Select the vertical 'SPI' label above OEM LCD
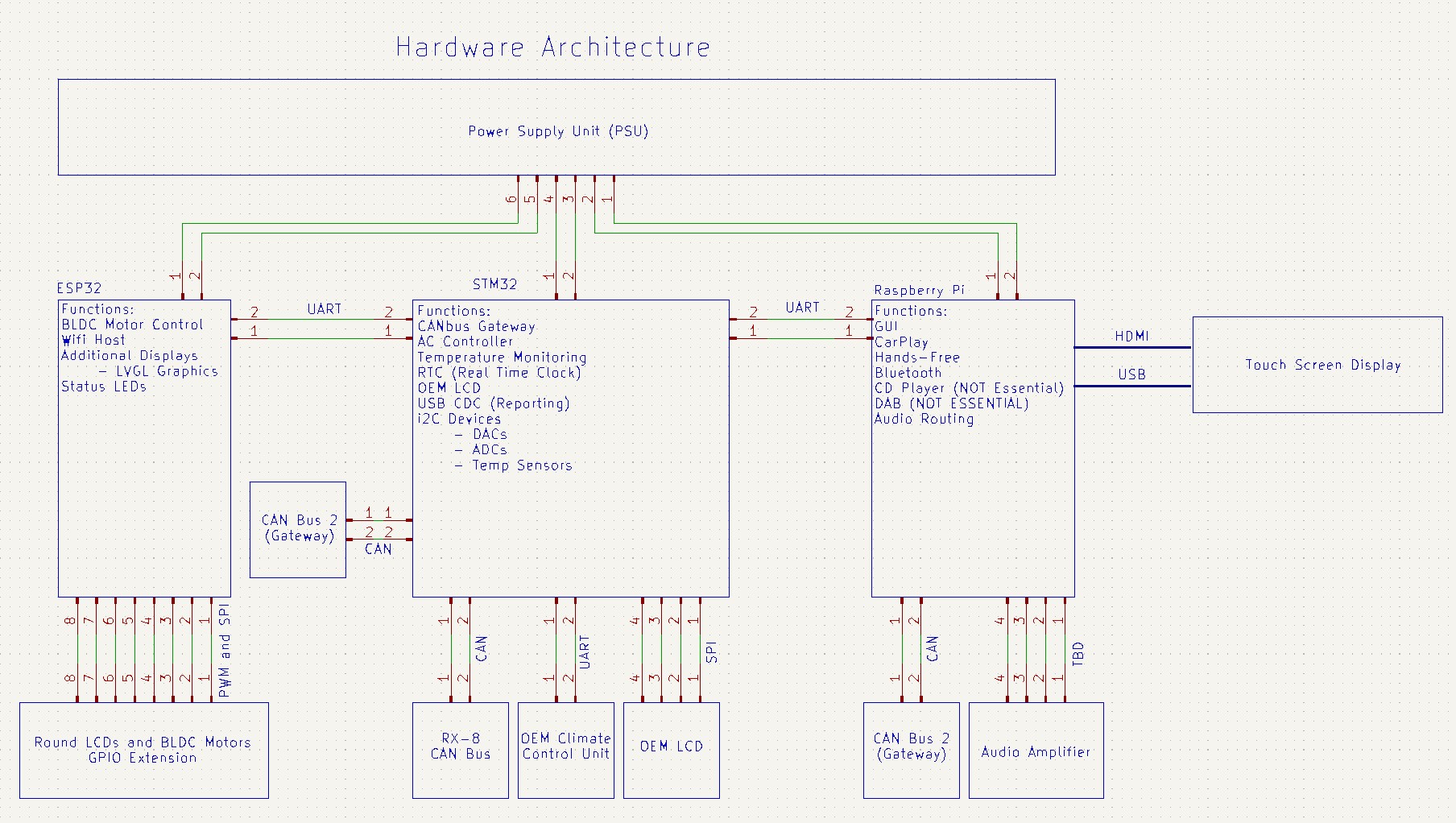Image resolution: width=1456 pixels, height=823 pixels. click(711, 653)
